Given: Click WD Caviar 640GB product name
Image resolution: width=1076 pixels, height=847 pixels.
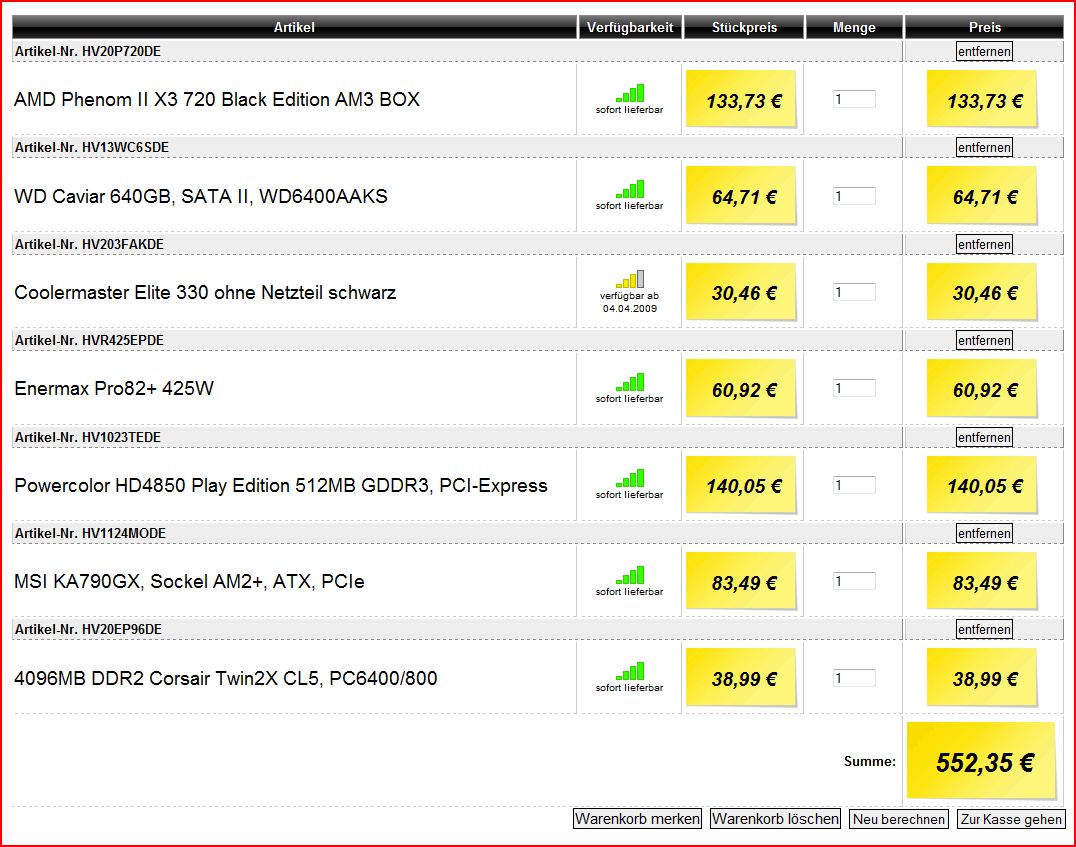Looking at the screenshot, I should click(201, 196).
